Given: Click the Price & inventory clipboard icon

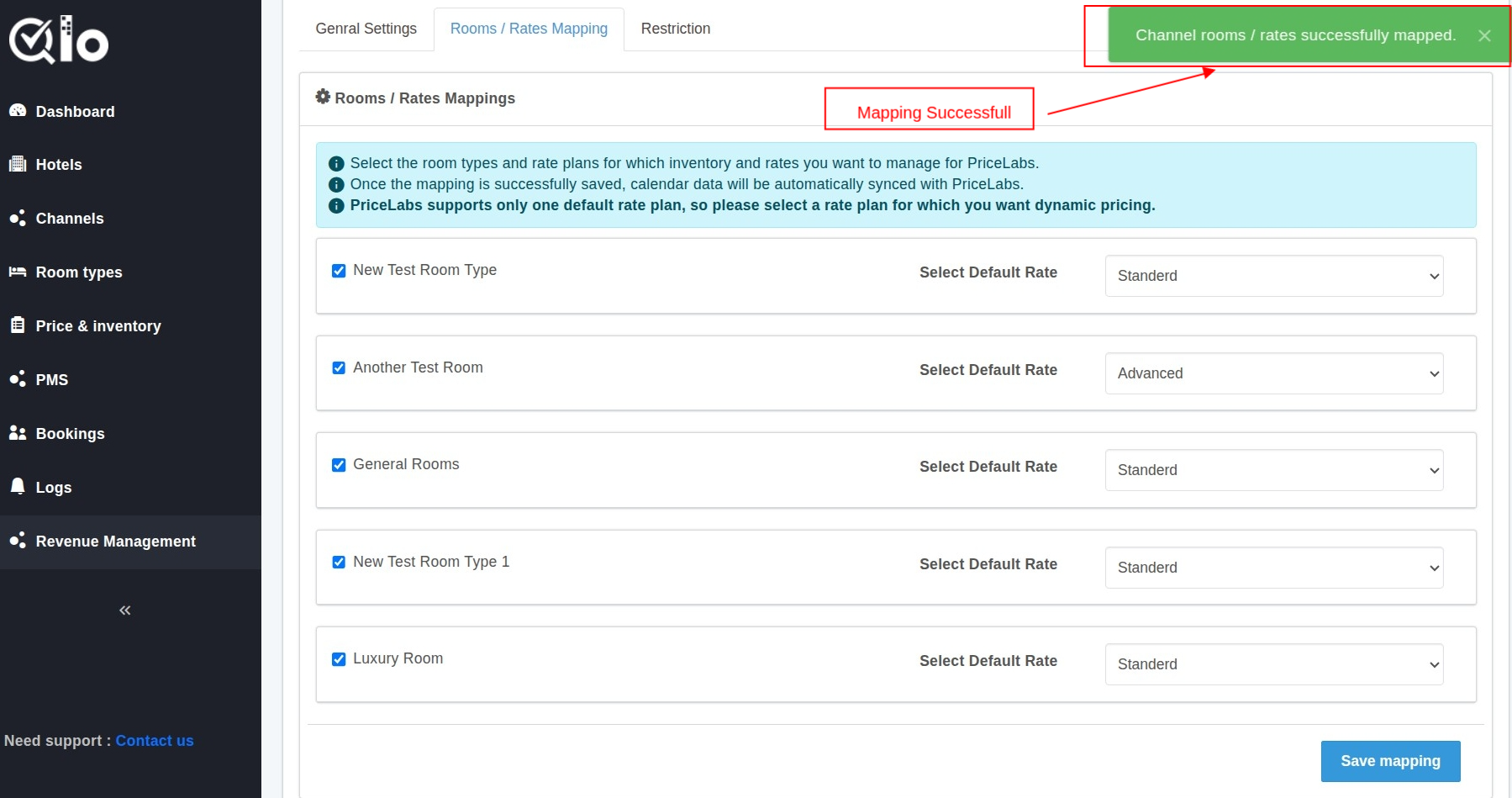Looking at the screenshot, I should 18,325.
